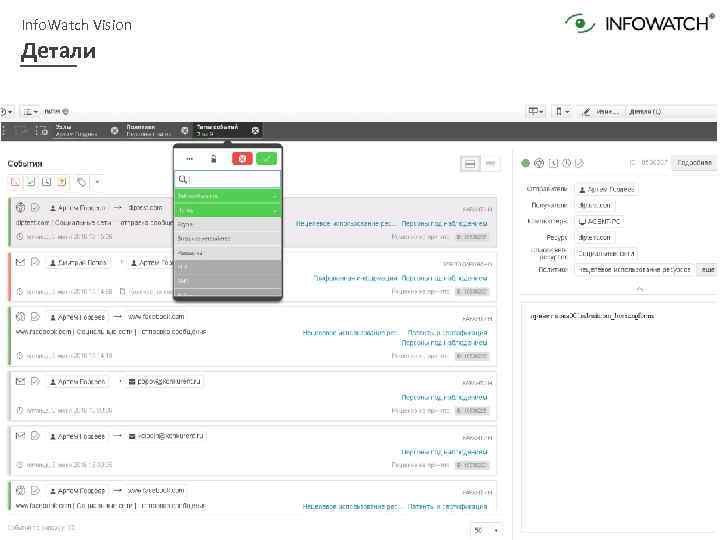The width and height of the screenshot is (720, 540).
Task: Click the first icon in События toolbar
Action: pyautogui.click(x=16, y=182)
